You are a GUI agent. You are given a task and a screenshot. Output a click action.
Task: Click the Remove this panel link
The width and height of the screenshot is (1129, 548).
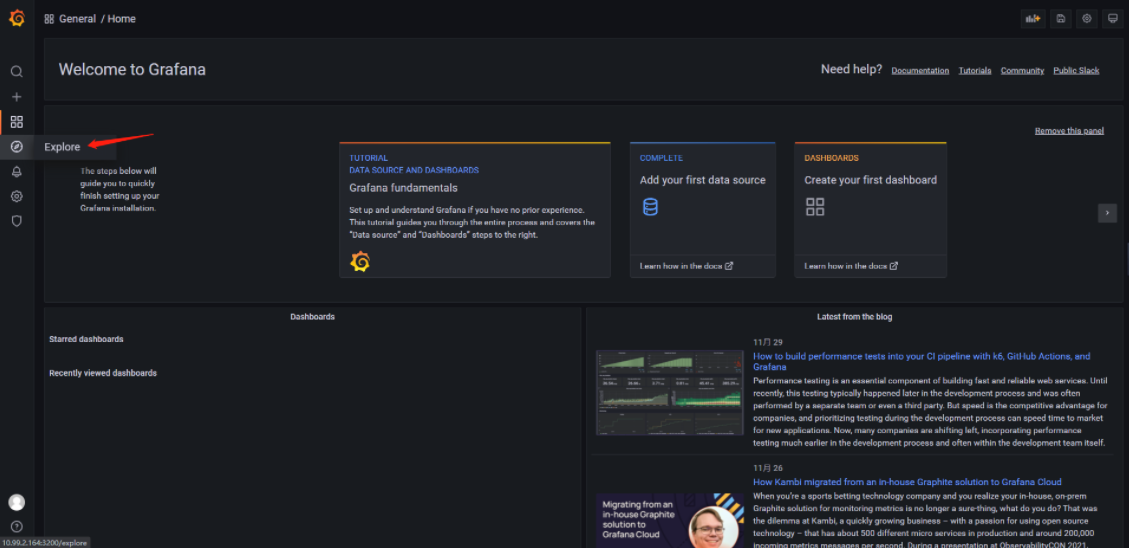(x=1069, y=131)
